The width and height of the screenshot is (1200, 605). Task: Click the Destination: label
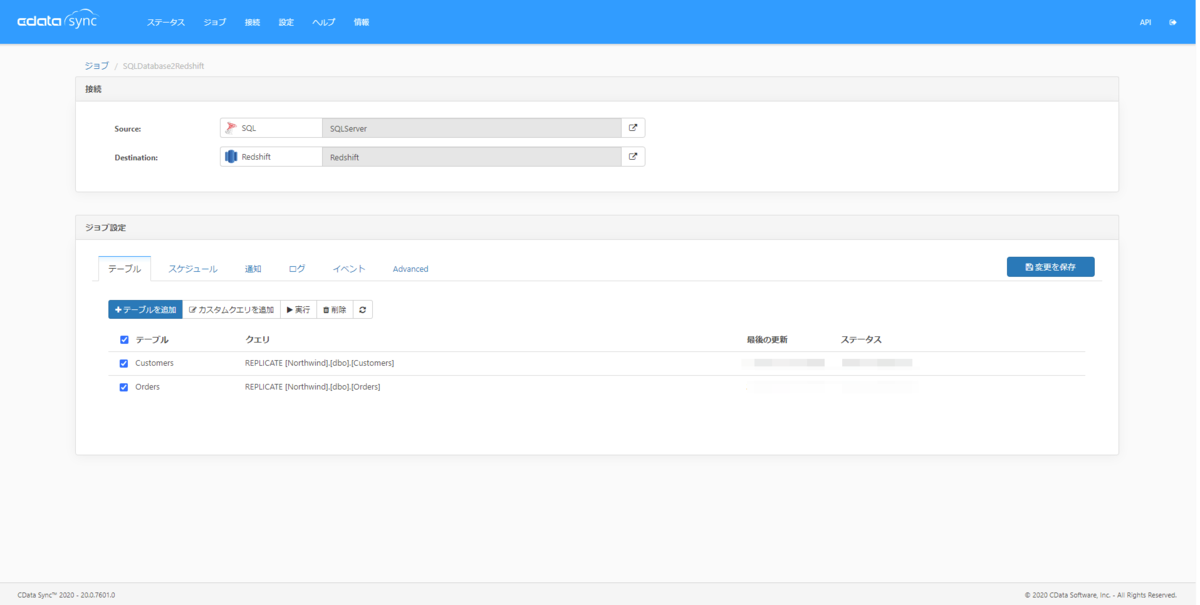(x=136, y=158)
